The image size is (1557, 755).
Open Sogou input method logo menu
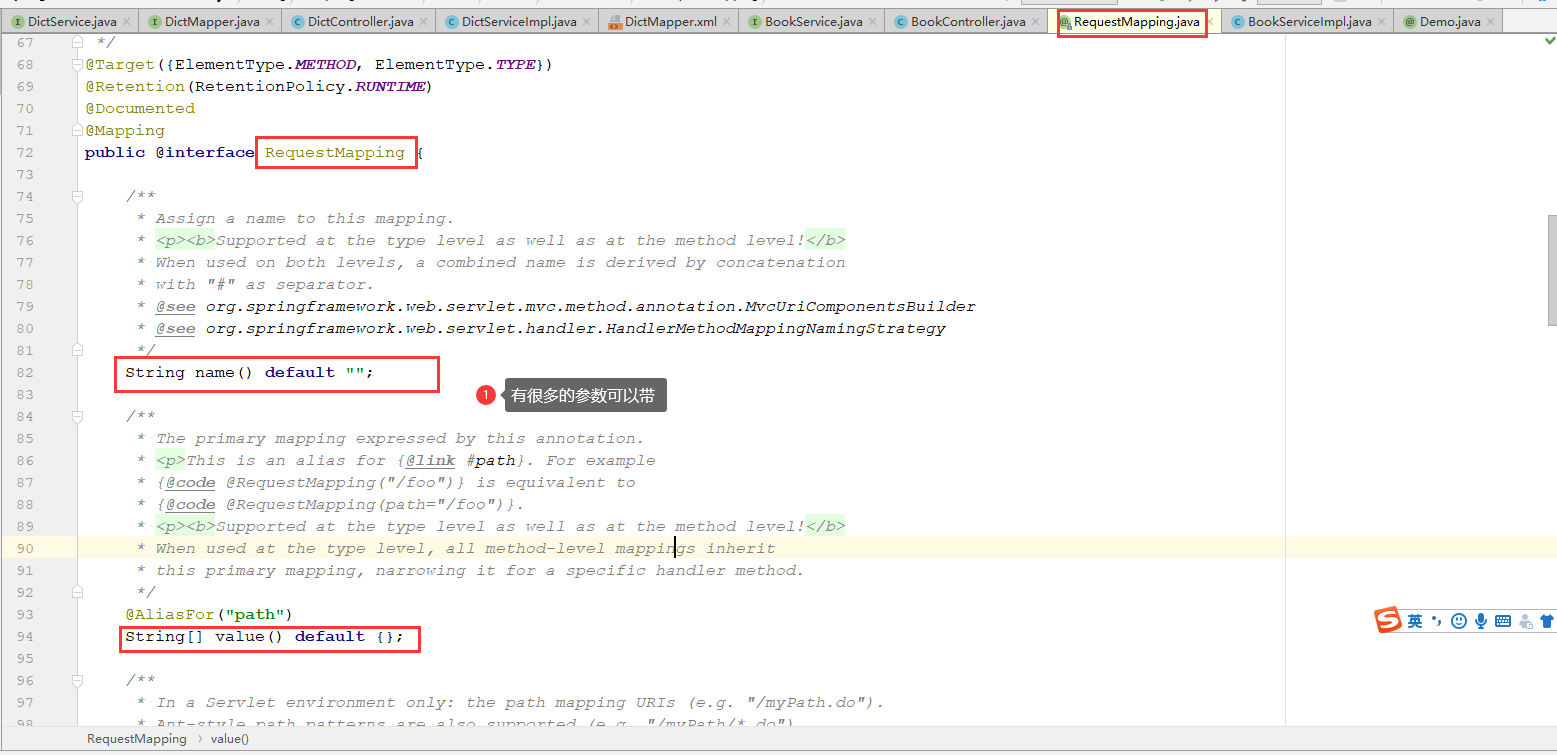click(1388, 620)
